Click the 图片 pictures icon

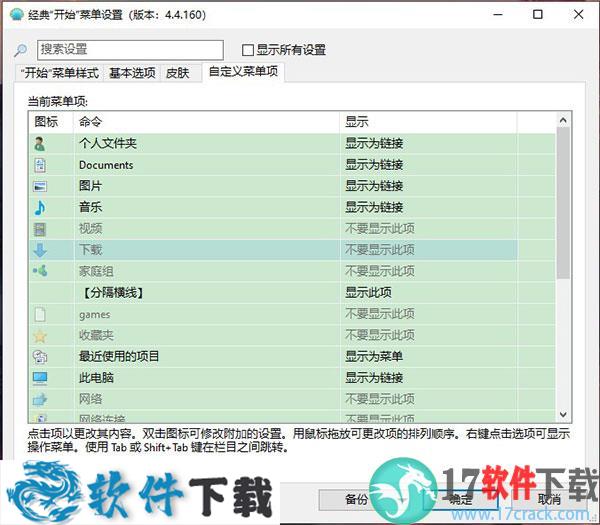tap(40, 186)
